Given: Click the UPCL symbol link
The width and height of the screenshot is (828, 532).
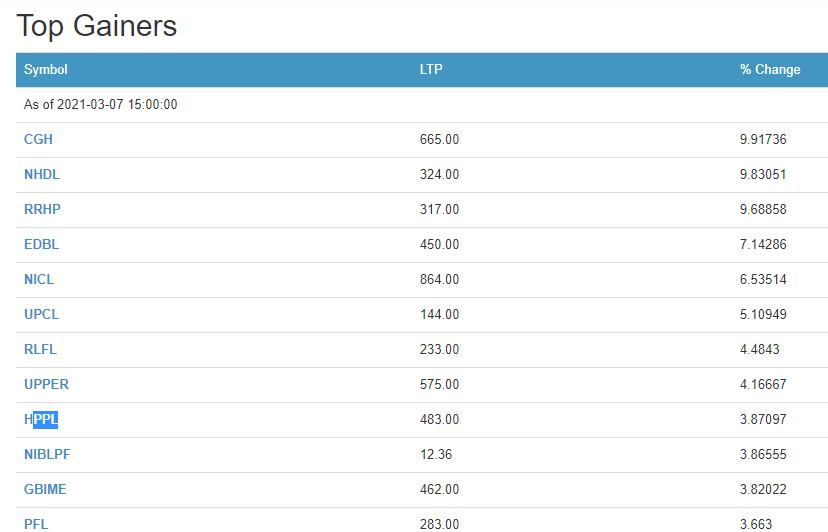Looking at the screenshot, I should pyautogui.click(x=42, y=315).
